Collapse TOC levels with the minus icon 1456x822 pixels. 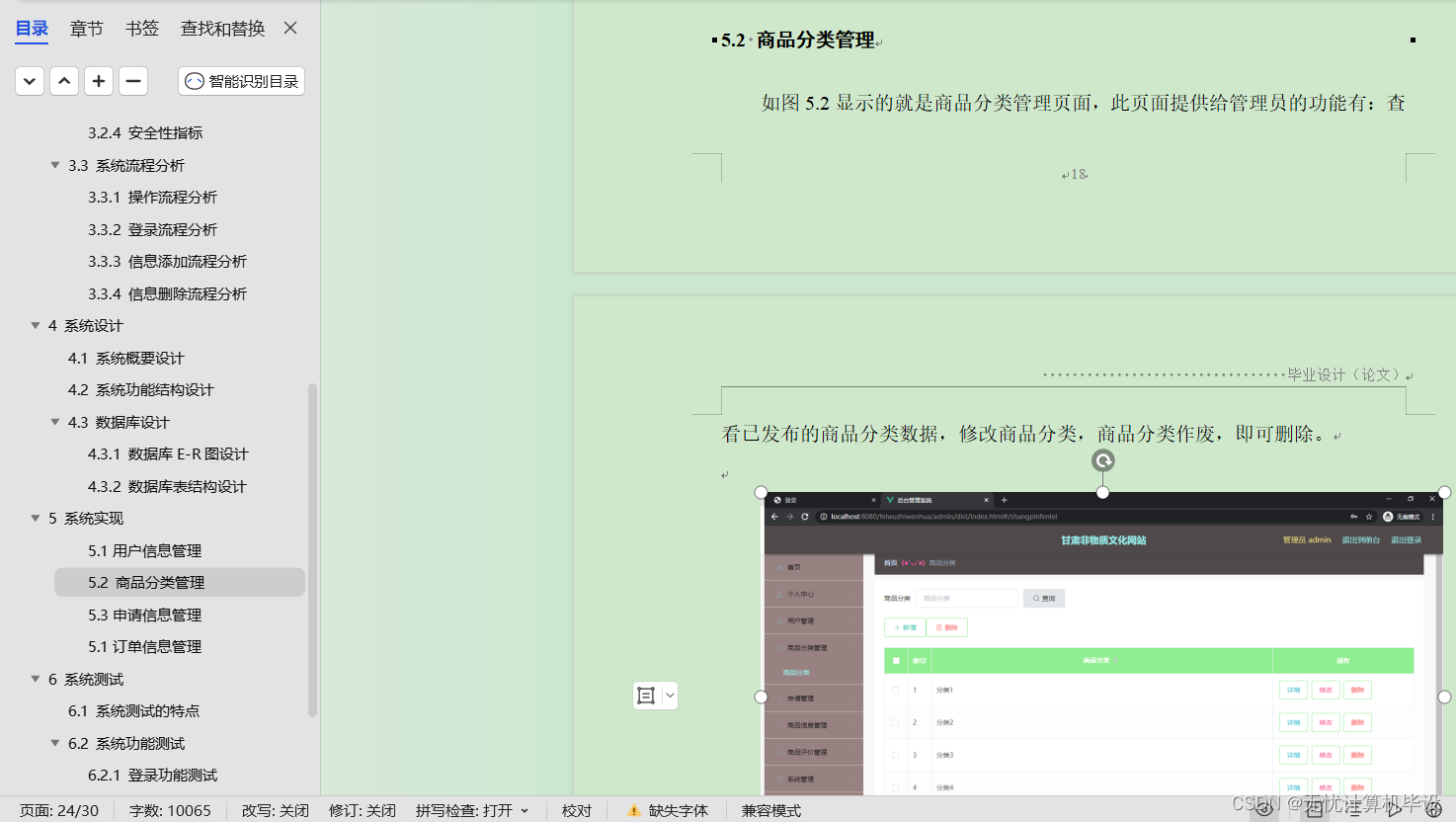pyautogui.click(x=132, y=80)
